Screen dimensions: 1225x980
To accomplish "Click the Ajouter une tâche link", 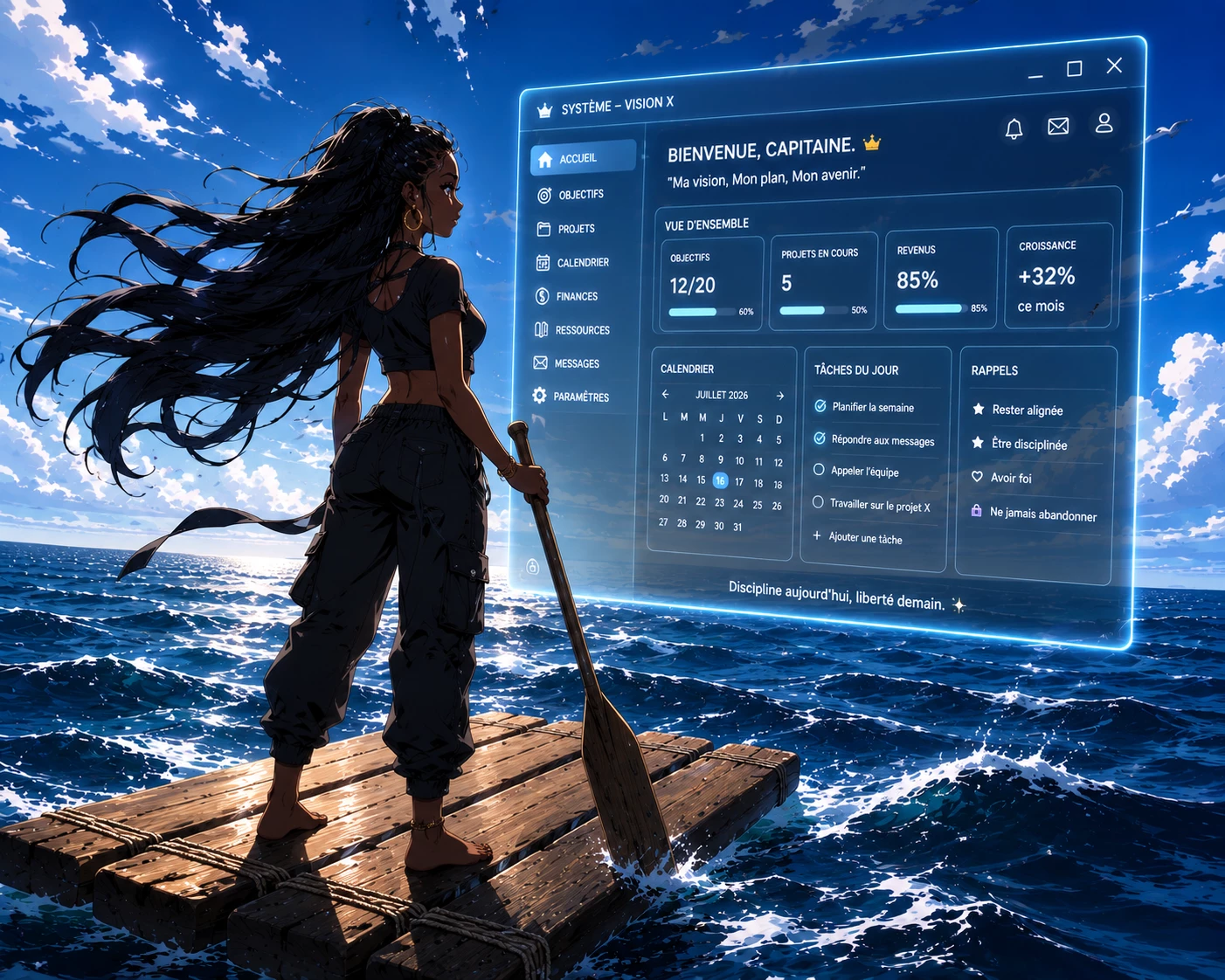I will tap(865, 538).
